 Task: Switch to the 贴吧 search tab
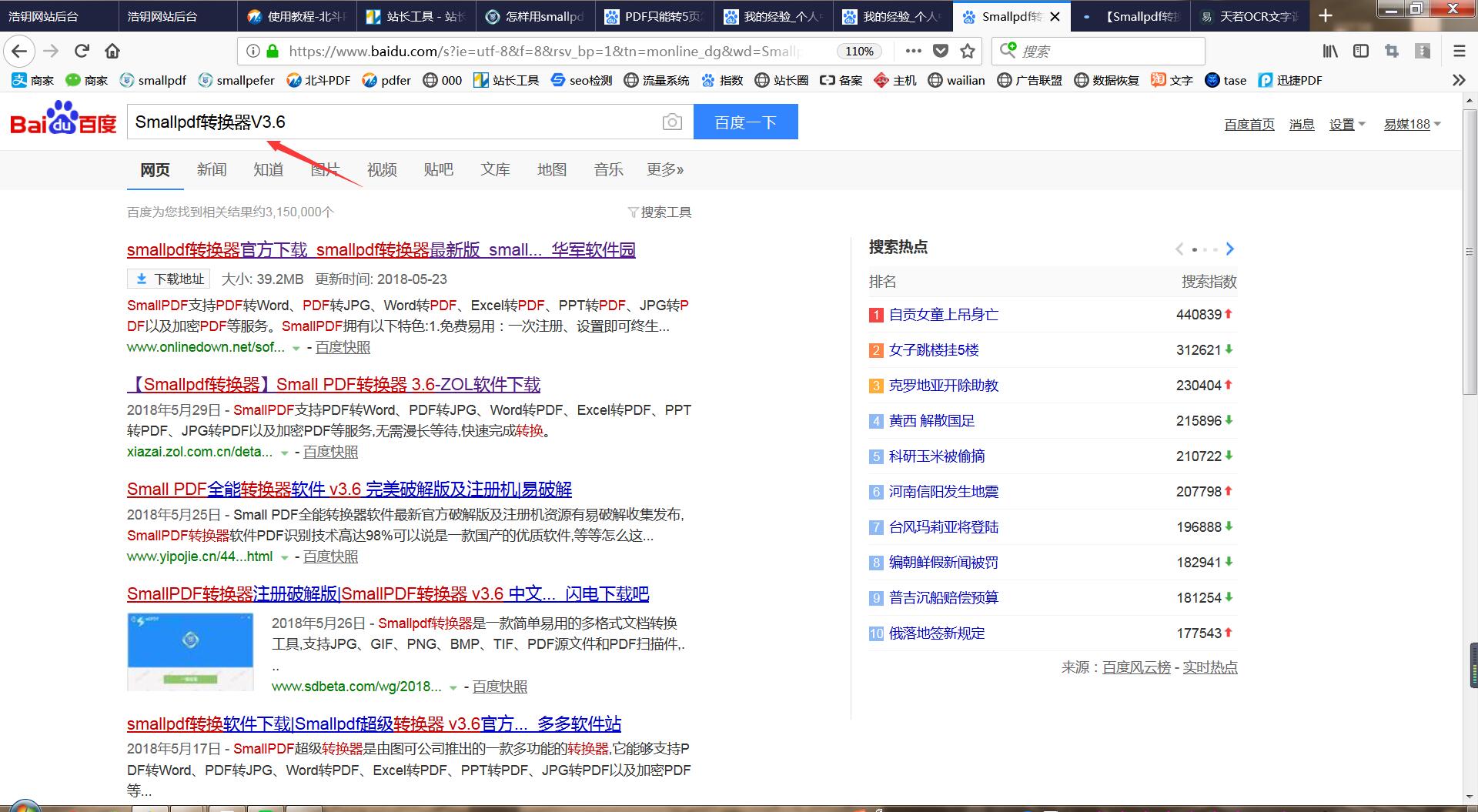(x=439, y=170)
